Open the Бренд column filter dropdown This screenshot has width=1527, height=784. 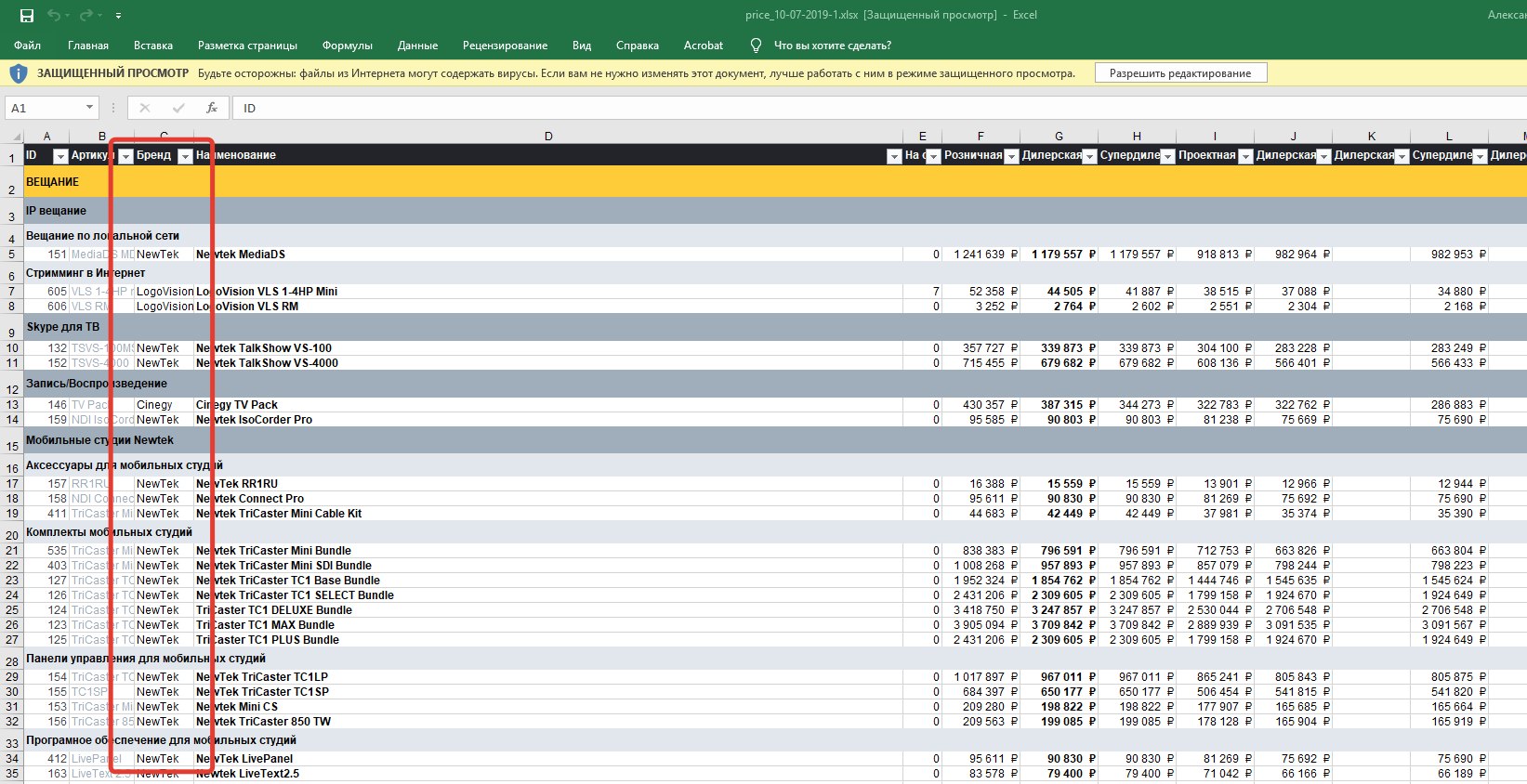185,156
